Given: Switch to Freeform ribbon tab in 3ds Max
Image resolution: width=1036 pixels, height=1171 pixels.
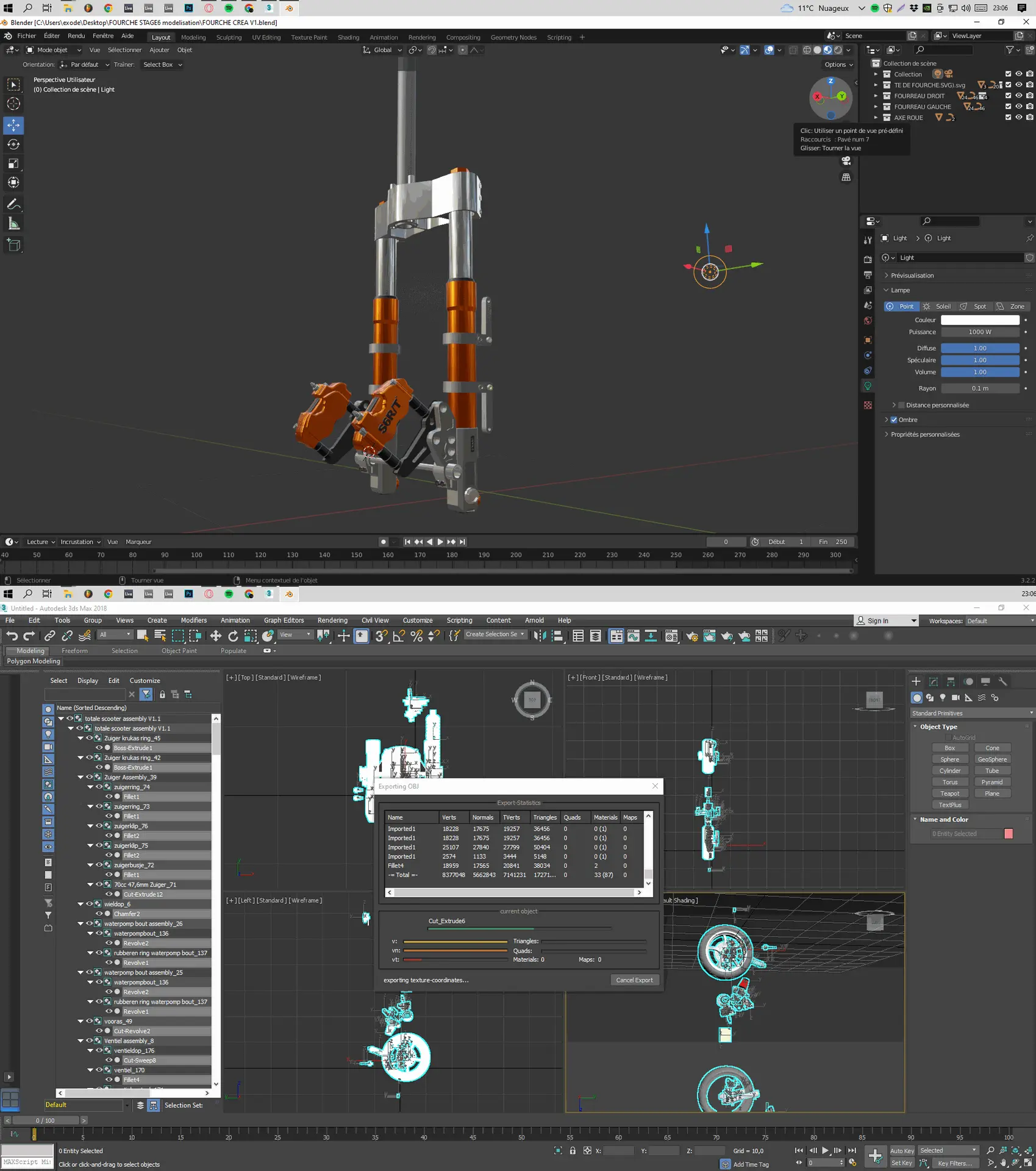Looking at the screenshot, I should 74,651.
